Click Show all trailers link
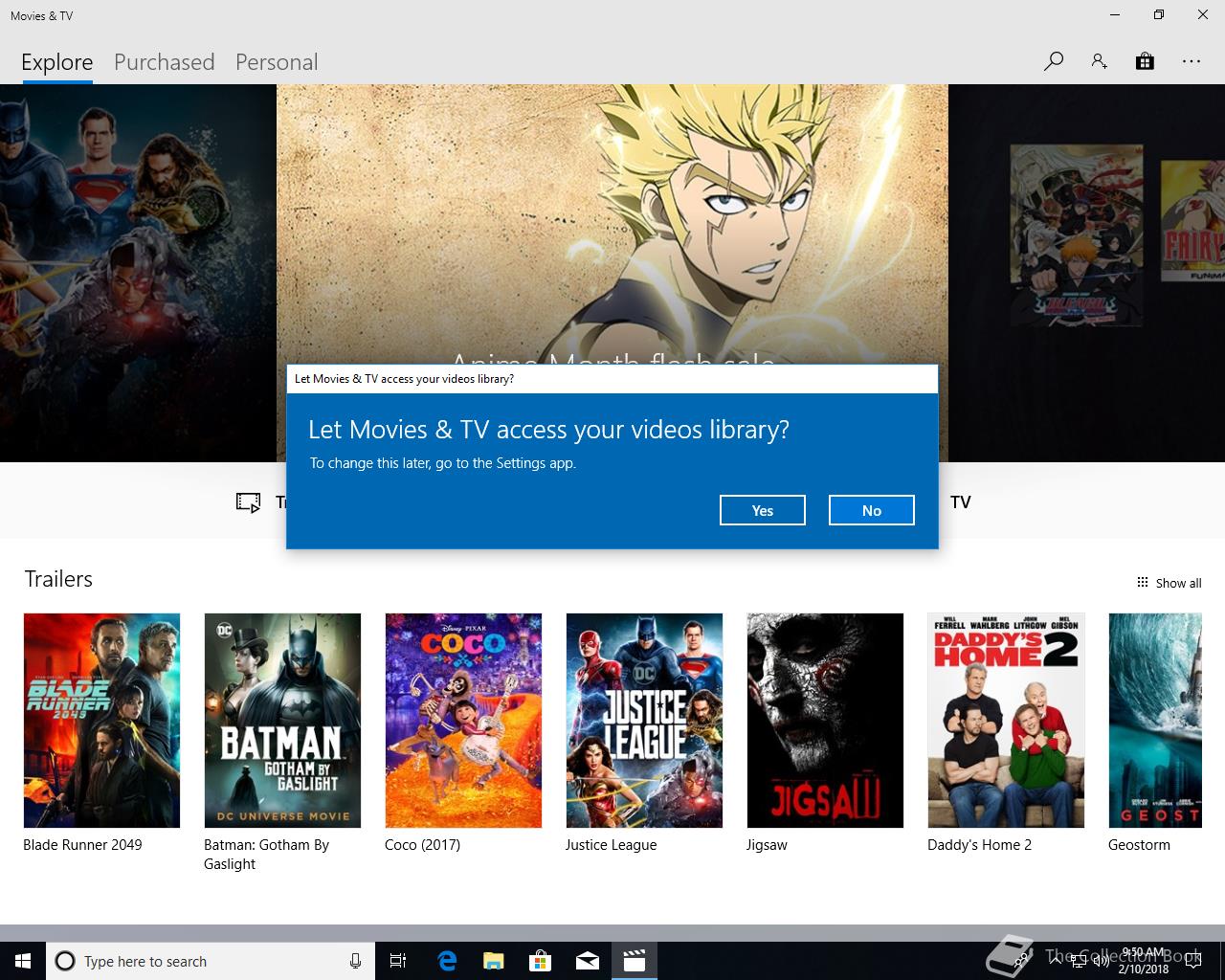 (x=1178, y=583)
